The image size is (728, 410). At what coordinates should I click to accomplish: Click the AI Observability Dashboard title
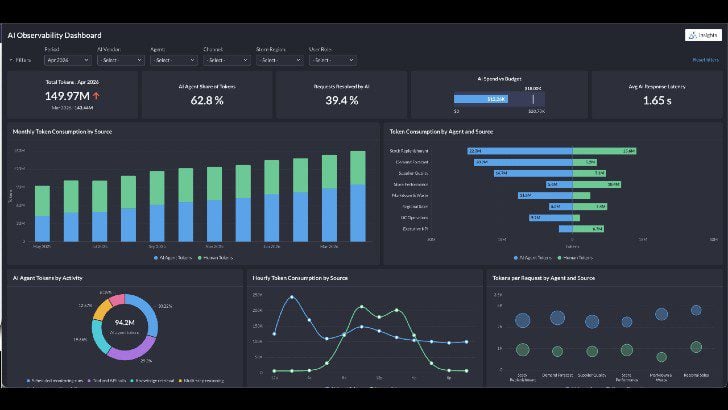click(x=54, y=35)
